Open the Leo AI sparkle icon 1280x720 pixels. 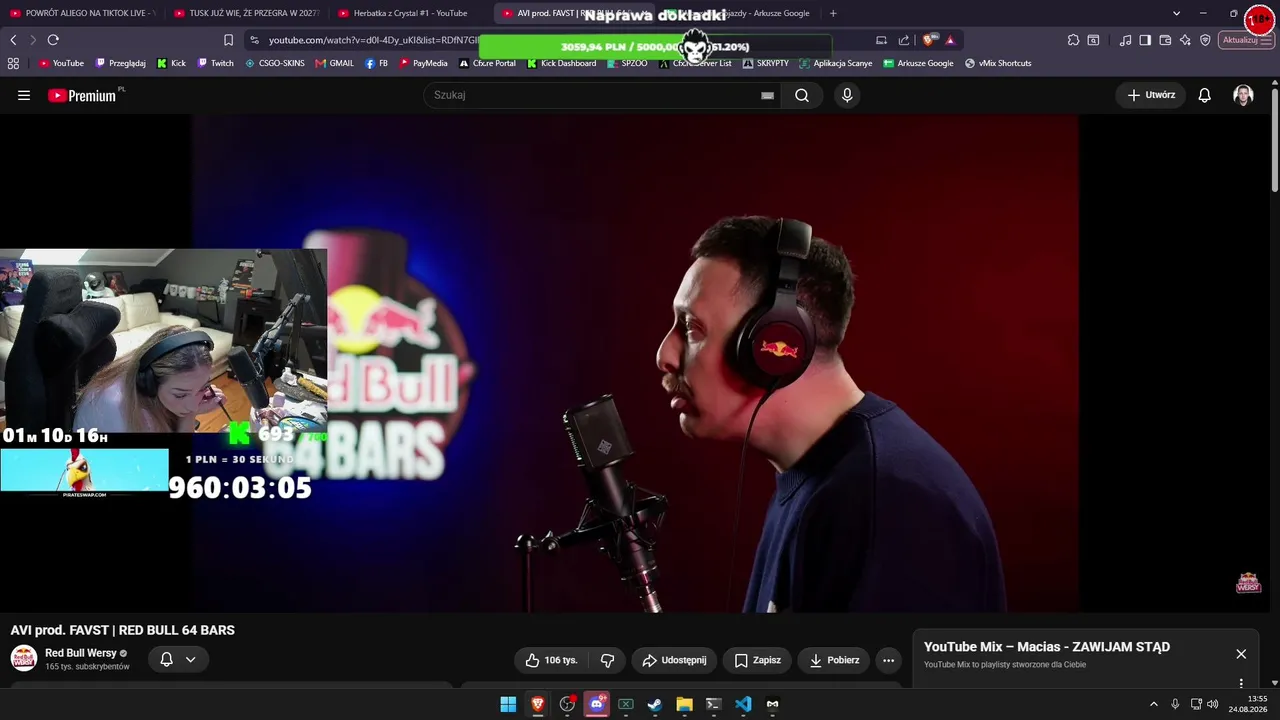tap(1185, 40)
